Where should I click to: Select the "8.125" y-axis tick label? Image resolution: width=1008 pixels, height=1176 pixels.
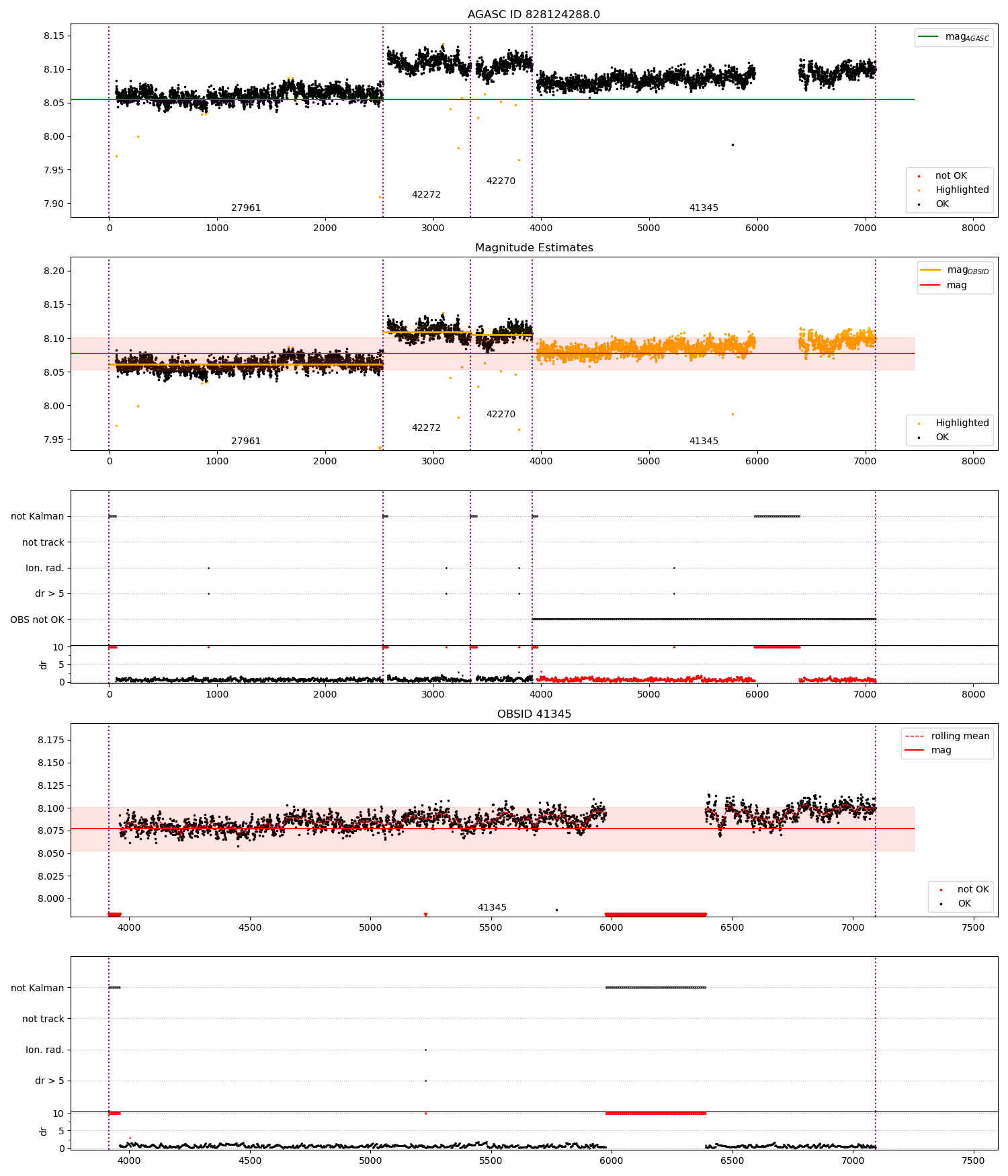(x=51, y=786)
